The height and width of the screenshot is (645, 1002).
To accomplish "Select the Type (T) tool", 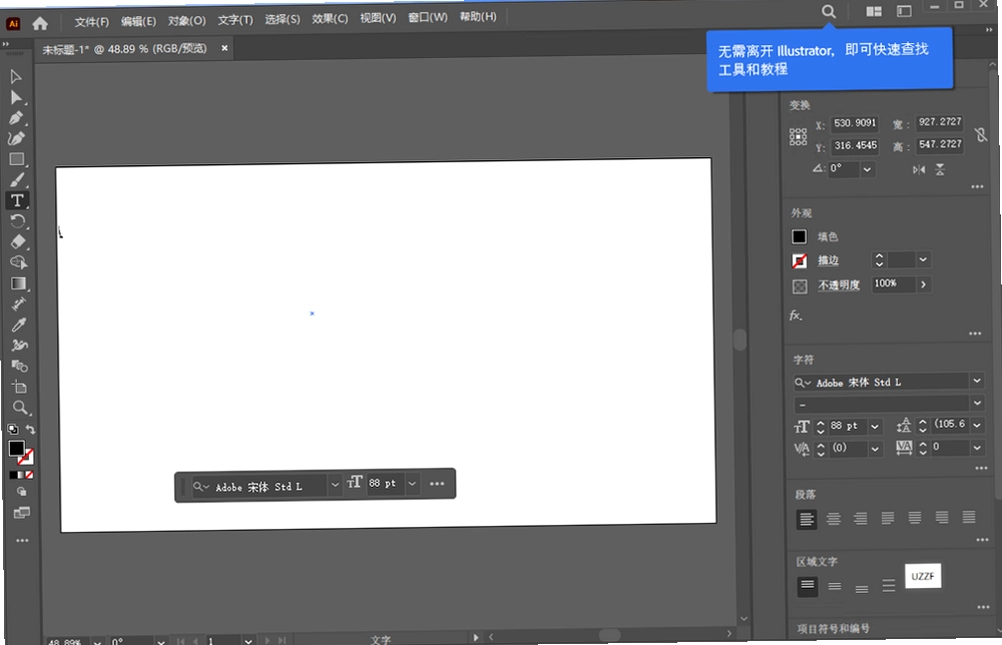I will (x=17, y=201).
